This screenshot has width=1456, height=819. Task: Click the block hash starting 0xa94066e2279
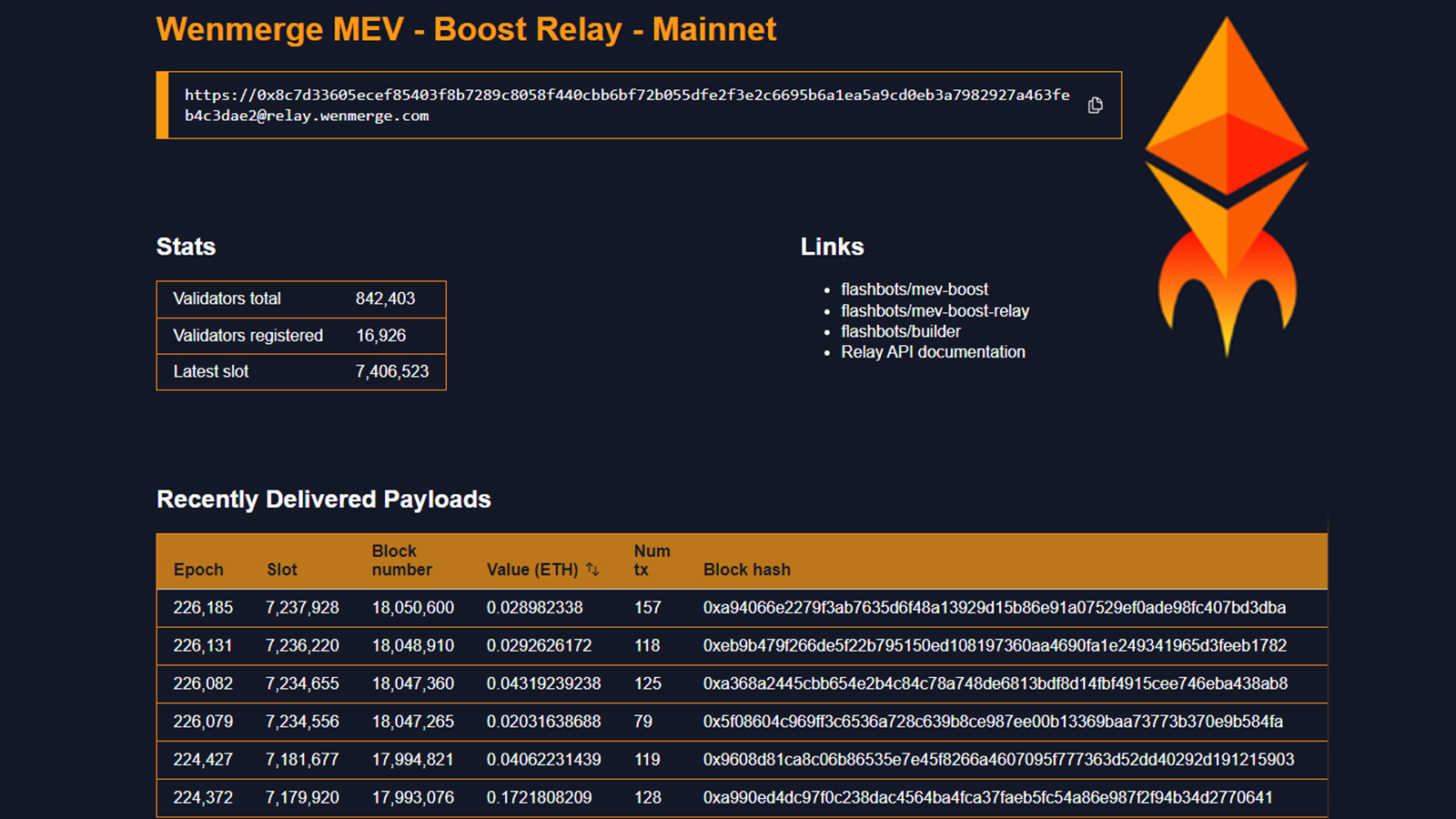click(x=995, y=608)
